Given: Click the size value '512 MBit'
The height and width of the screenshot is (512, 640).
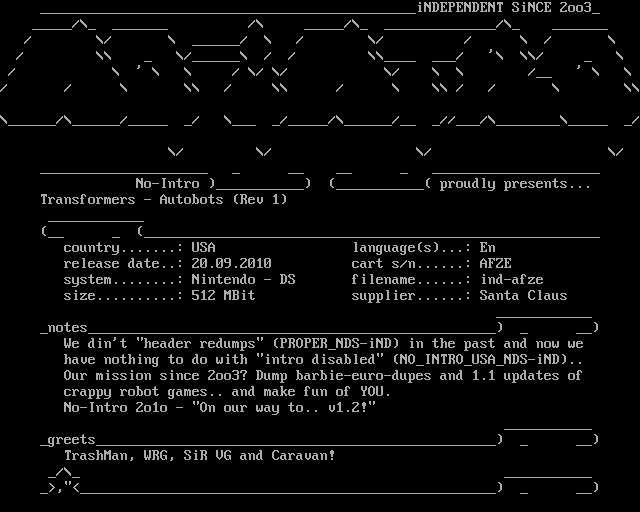Looking at the screenshot, I should [x=223, y=295].
